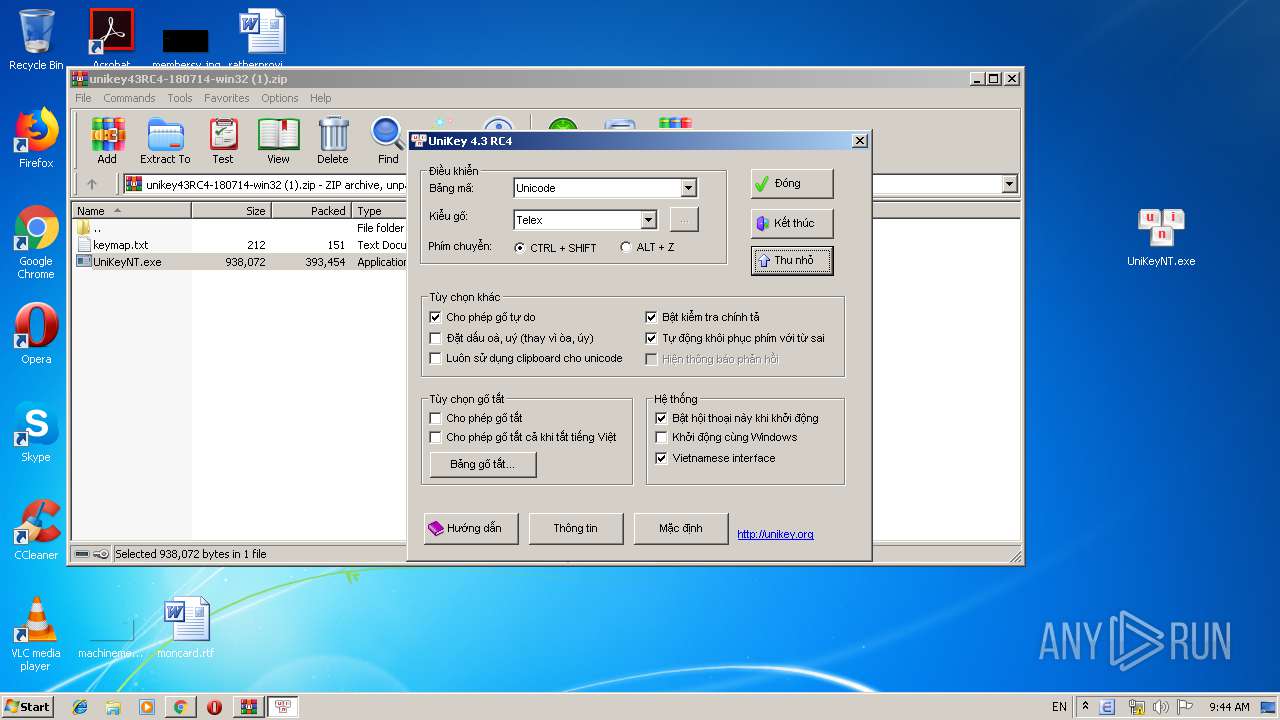Select the moncard.rtf desktop file
Image resolution: width=1280 pixels, height=720 pixels.
point(186,628)
